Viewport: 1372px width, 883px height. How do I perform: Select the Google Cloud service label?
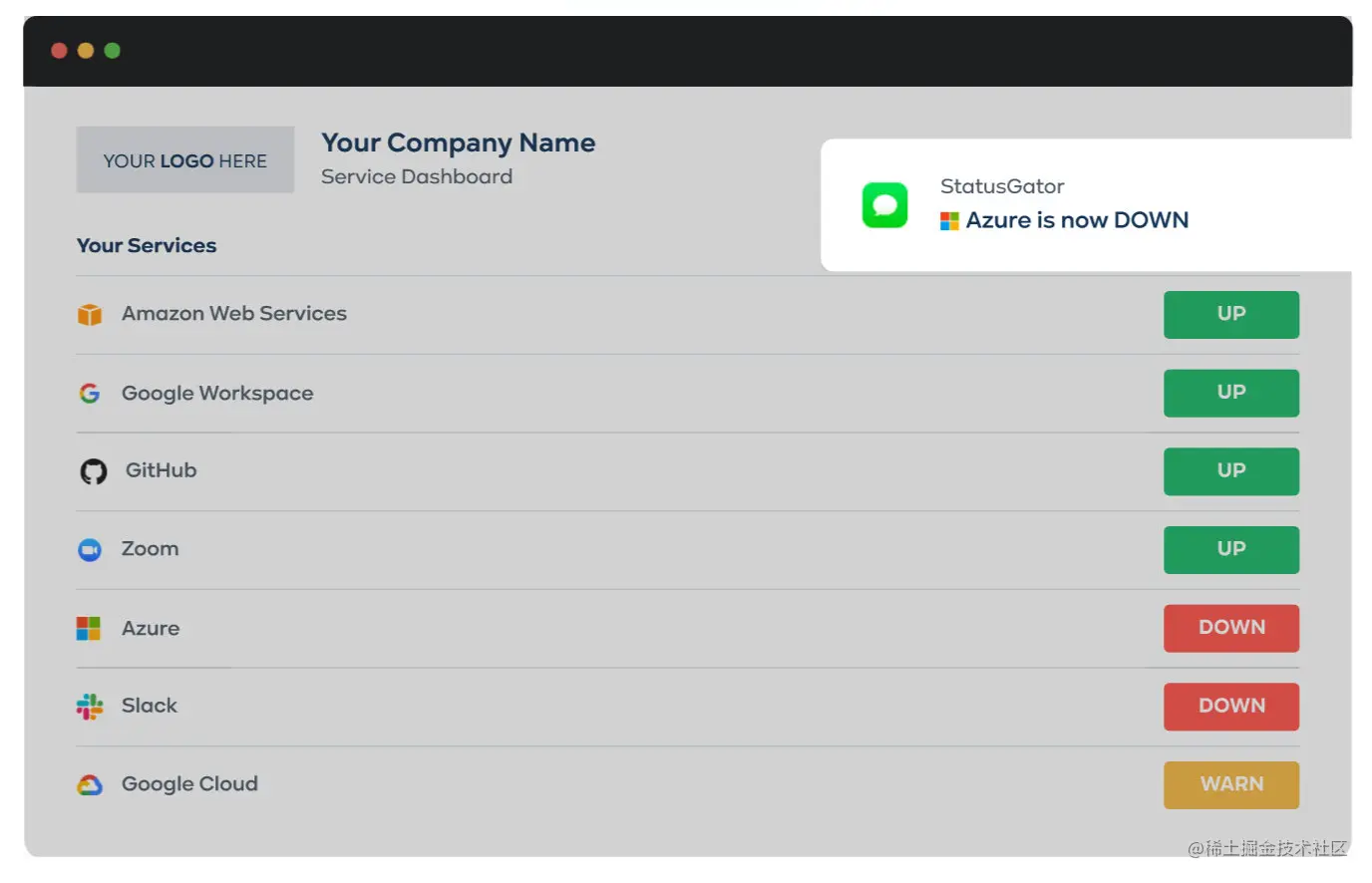click(189, 784)
